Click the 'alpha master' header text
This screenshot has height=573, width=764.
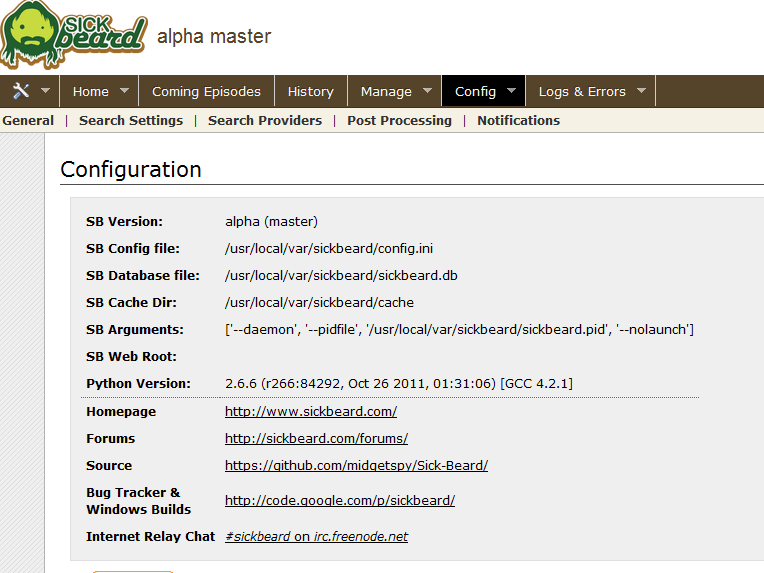(x=214, y=37)
